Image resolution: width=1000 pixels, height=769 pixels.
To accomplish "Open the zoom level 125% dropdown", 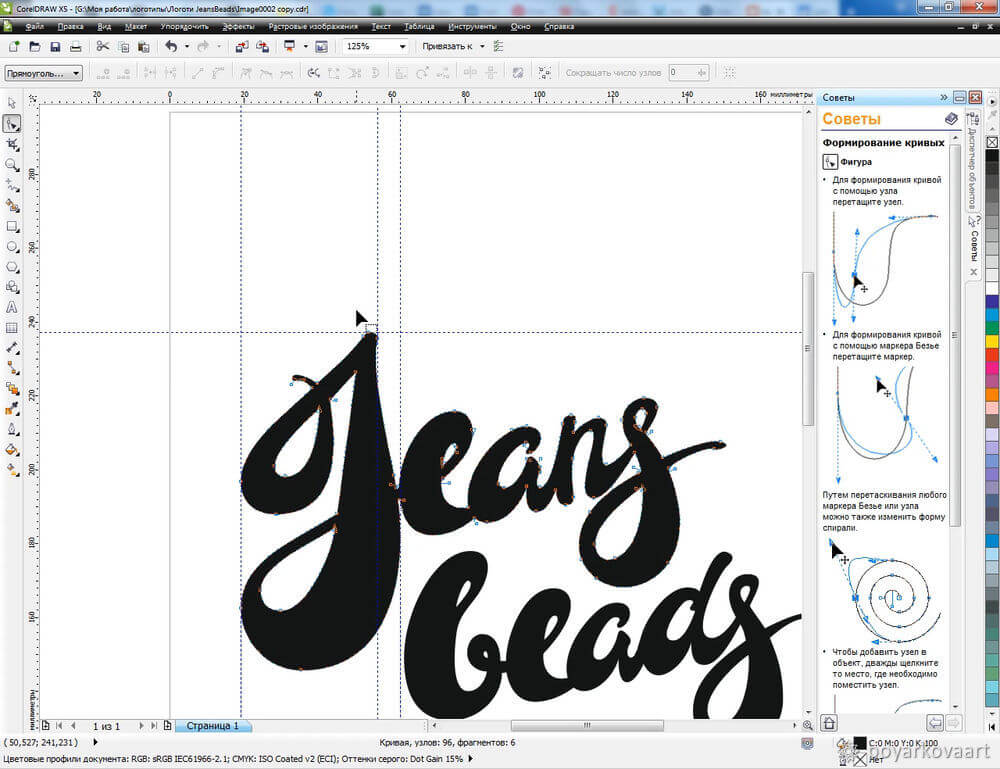I will click(x=402, y=47).
